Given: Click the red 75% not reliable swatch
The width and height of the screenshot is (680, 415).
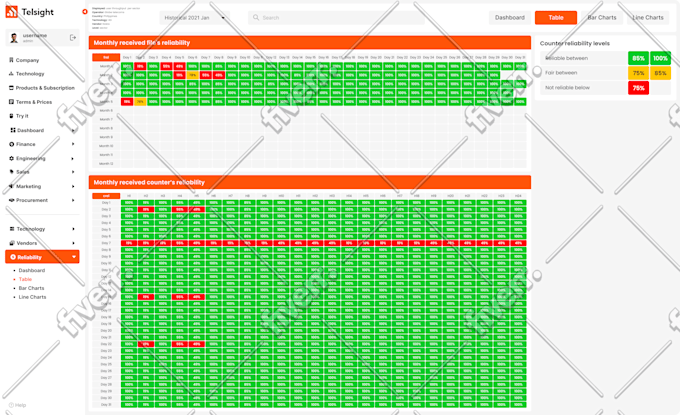Looking at the screenshot, I should 638,88.
